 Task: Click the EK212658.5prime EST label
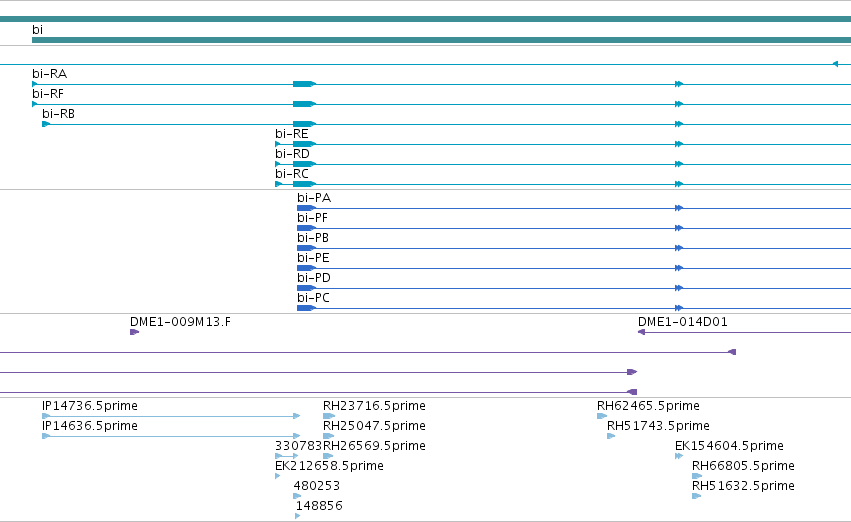tap(329, 467)
